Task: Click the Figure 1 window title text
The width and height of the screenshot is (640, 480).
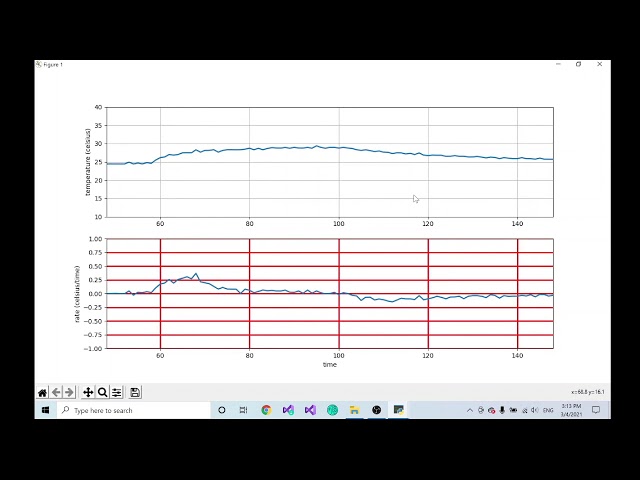Action: 53,64
